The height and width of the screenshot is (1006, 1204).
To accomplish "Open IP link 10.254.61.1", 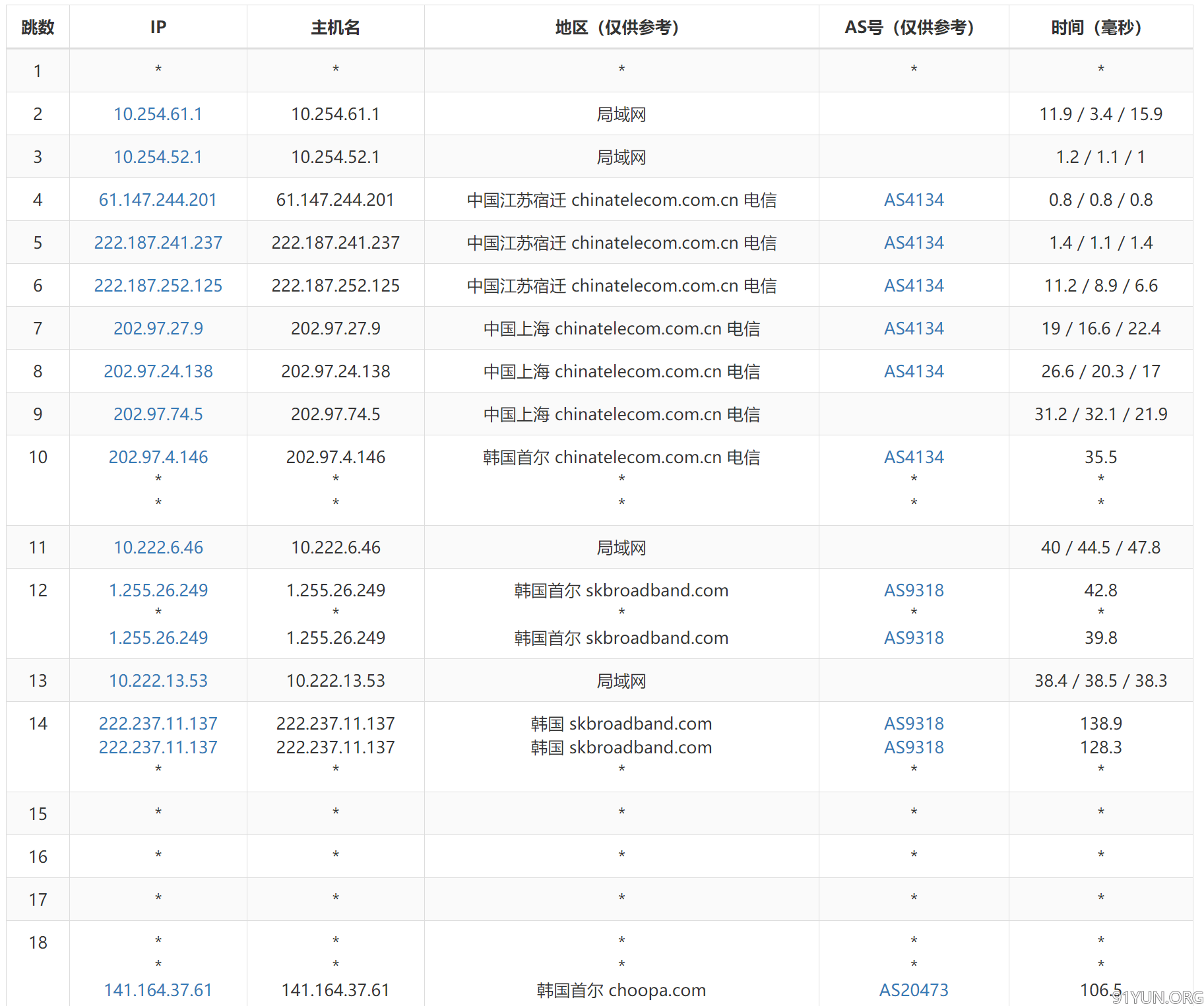I will point(158,114).
